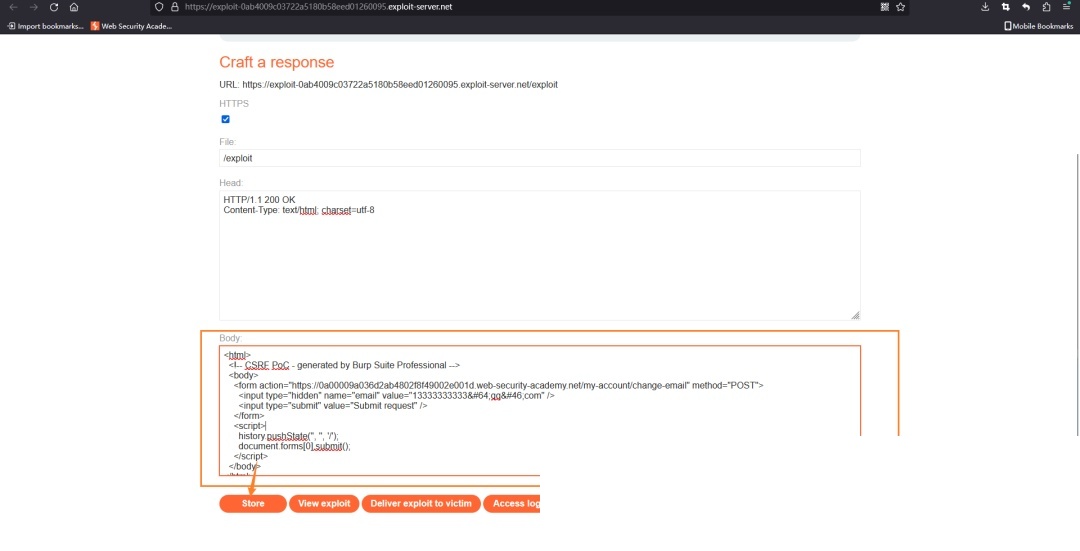Image resolution: width=1080 pixels, height=551 pixels.
Task: Click Deliver exploit to victim button
Action: click(421, 503)
